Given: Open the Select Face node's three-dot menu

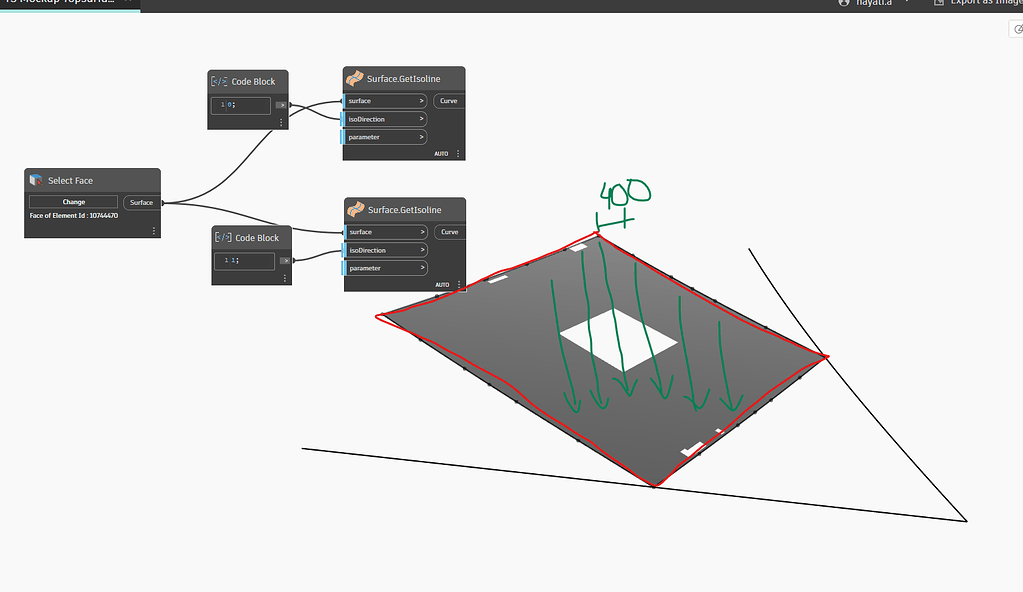Looking at the screenshot, I should pos(154,231).
